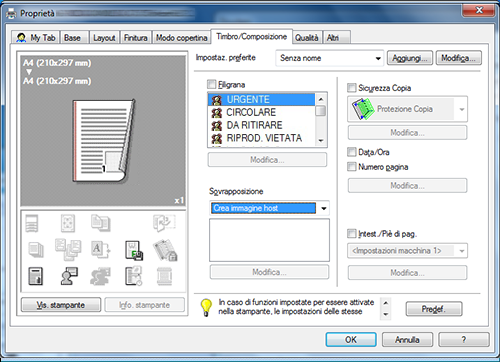This screenshot has height=362, width=500.
Task: Click the greyed group of users icon
Action: (100, 276)
